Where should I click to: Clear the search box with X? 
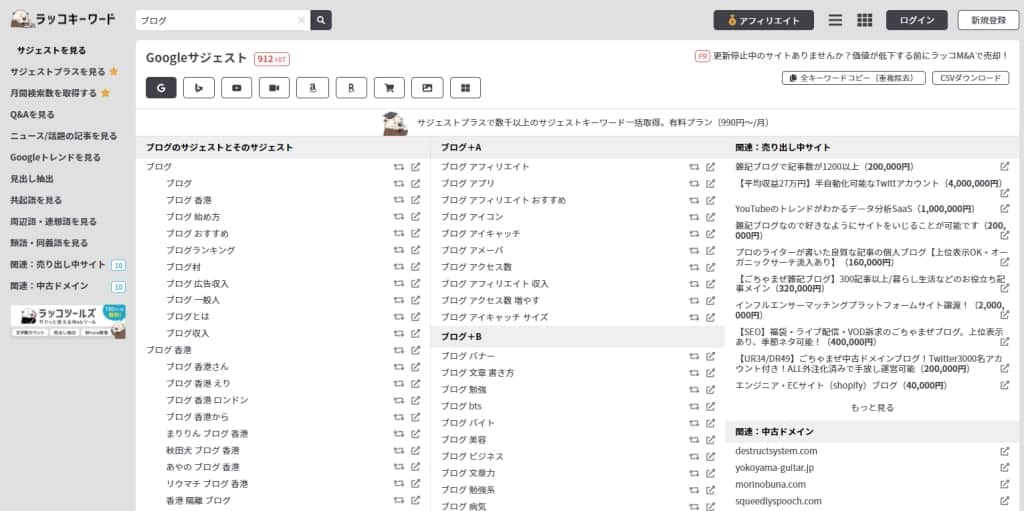pos(302,20)
